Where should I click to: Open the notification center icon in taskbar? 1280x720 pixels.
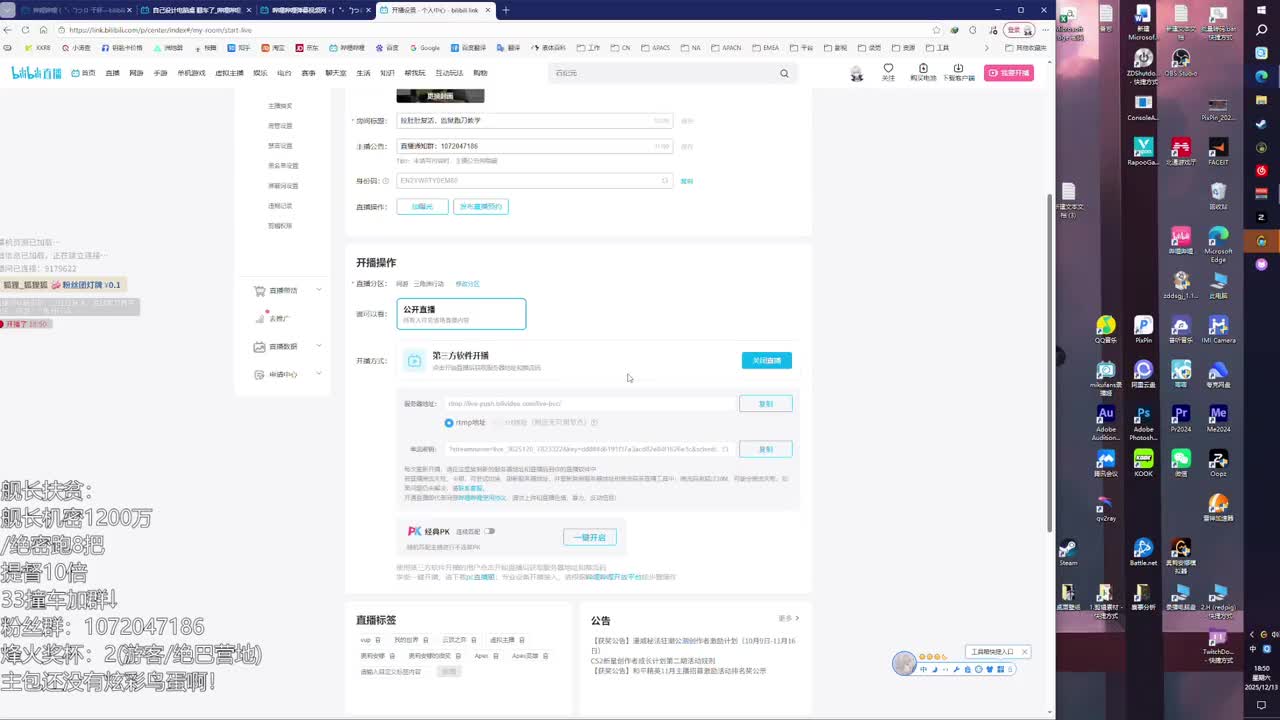click(1261, 705)
